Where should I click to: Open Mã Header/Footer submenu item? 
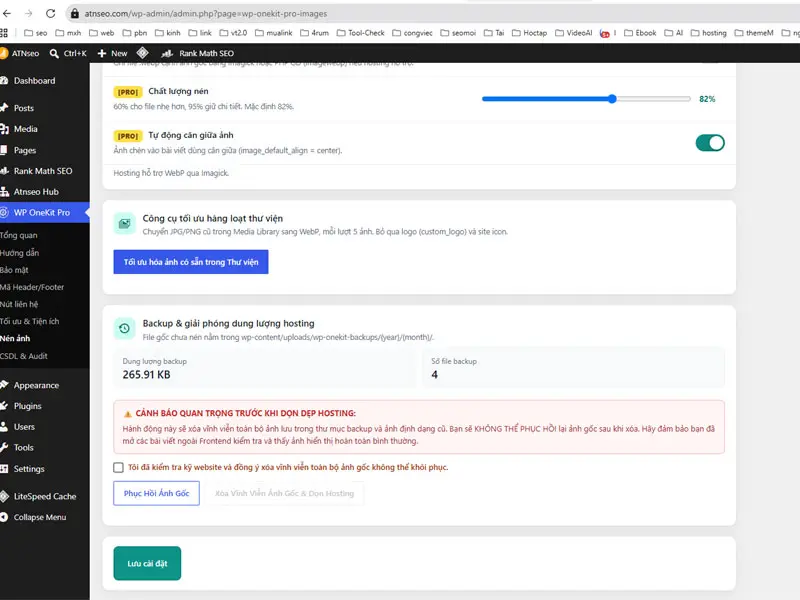click(32, 287)
